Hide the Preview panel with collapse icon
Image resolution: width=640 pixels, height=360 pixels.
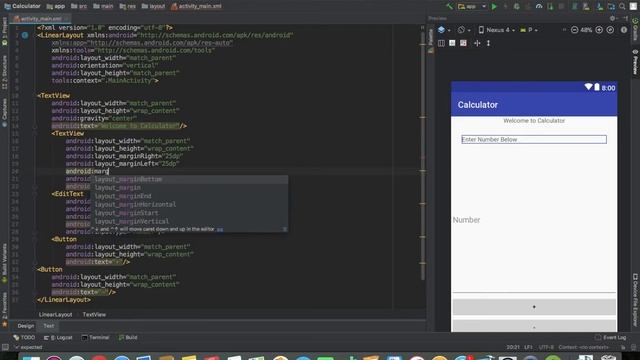pos(625,18)
